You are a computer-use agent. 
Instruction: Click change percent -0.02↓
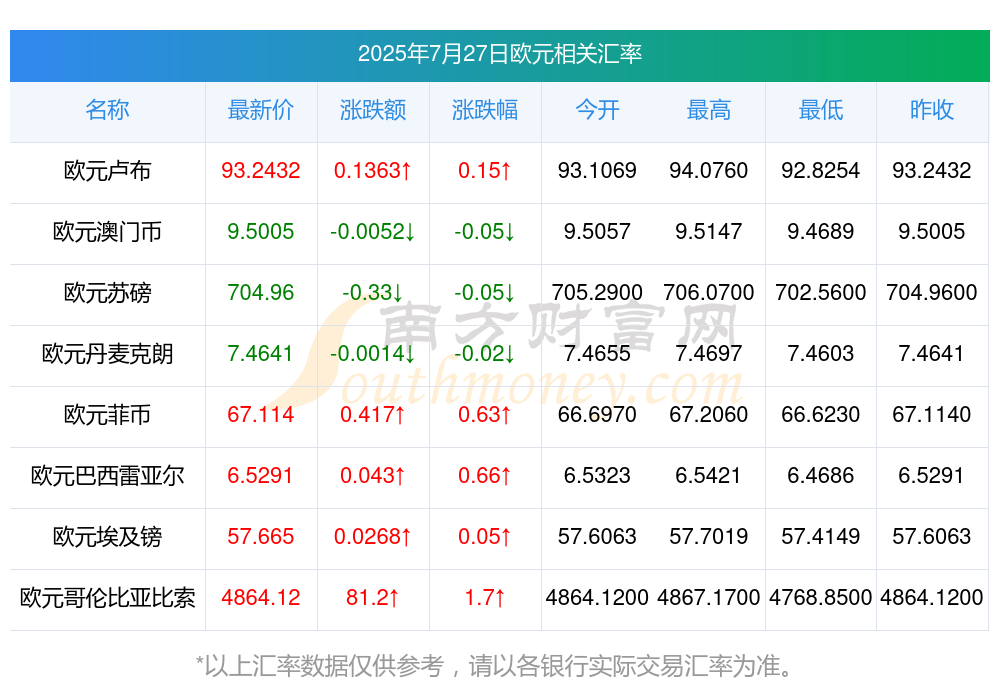[x=485, y=353]
